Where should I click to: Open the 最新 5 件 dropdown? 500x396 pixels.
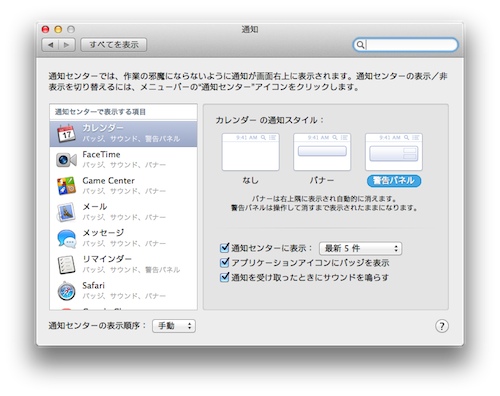coord(360,248)
